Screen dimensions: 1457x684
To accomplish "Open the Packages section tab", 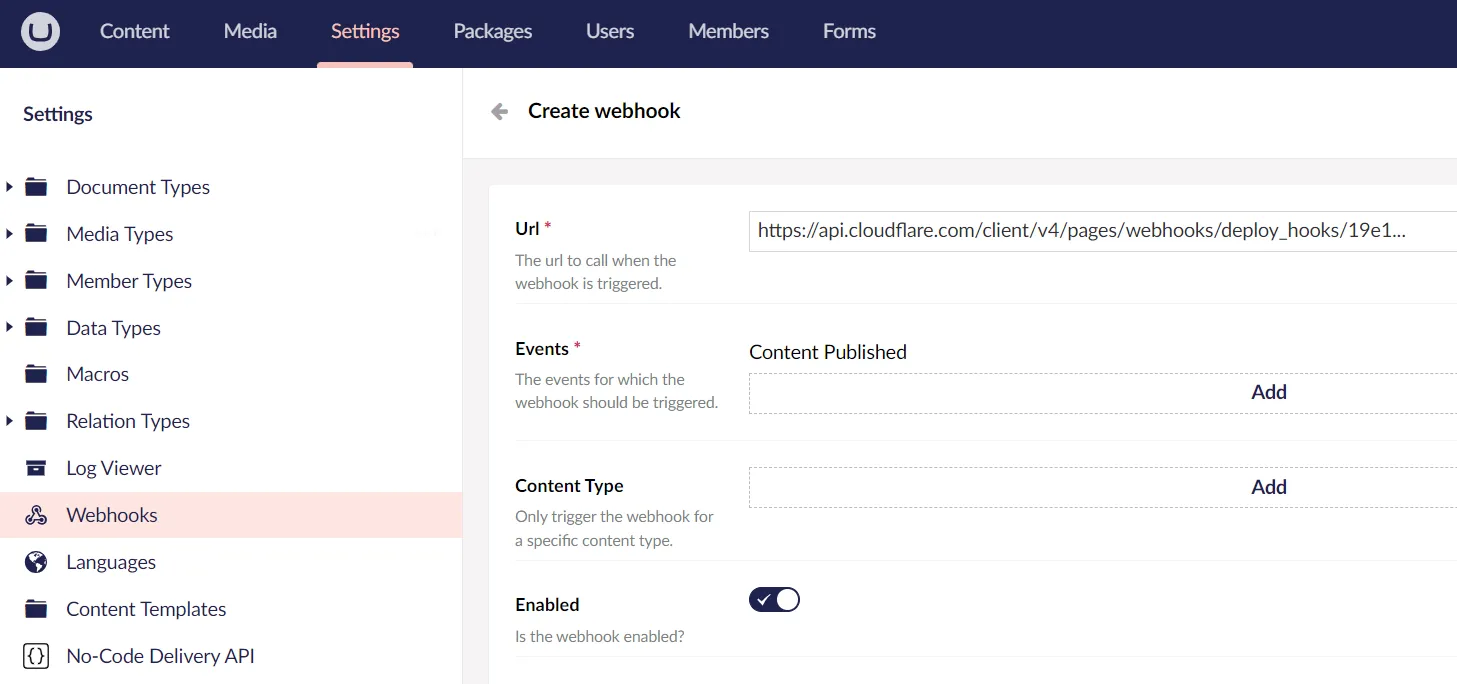I will [492, 31].
